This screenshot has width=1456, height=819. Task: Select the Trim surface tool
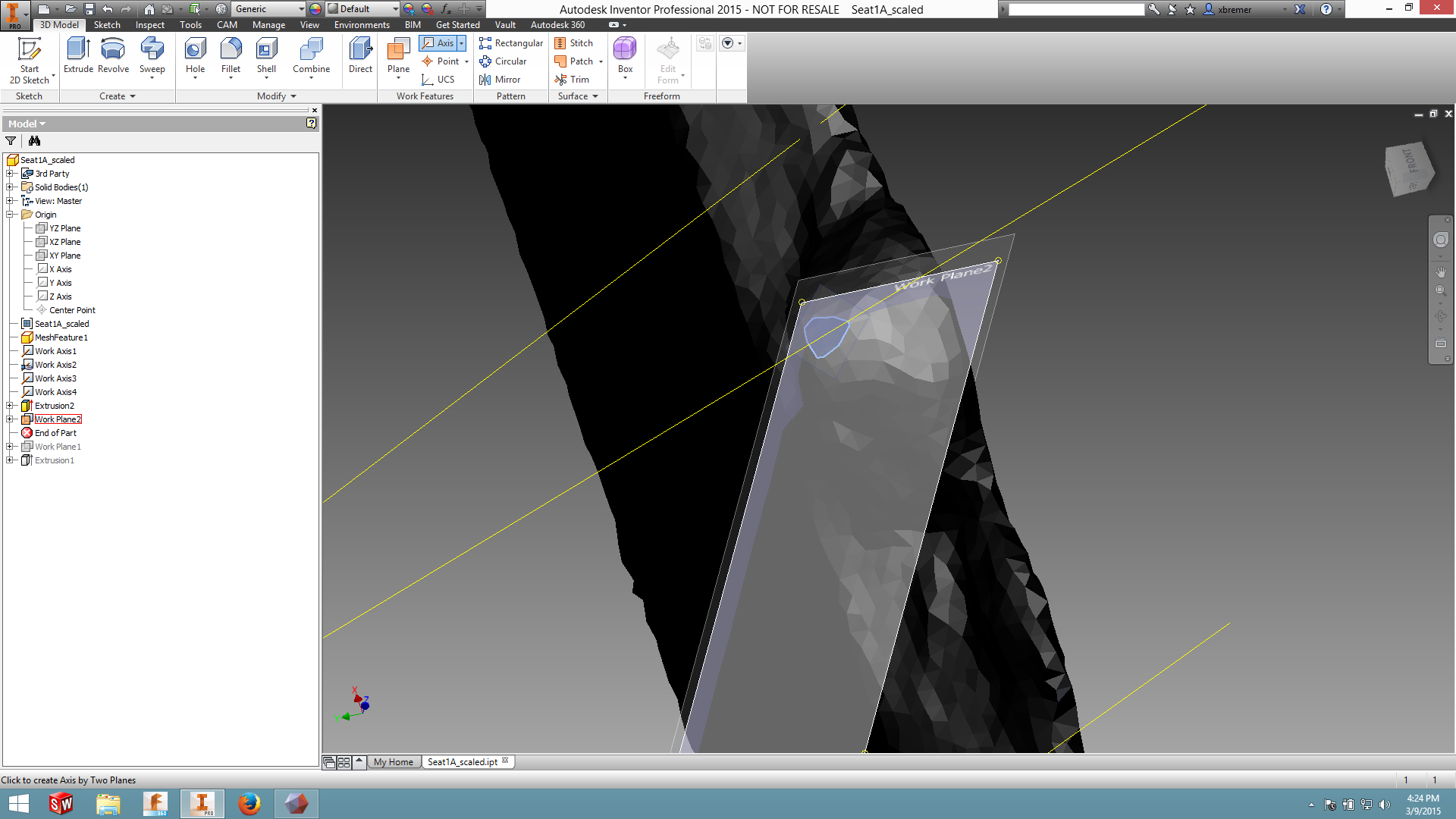[572, 80]
